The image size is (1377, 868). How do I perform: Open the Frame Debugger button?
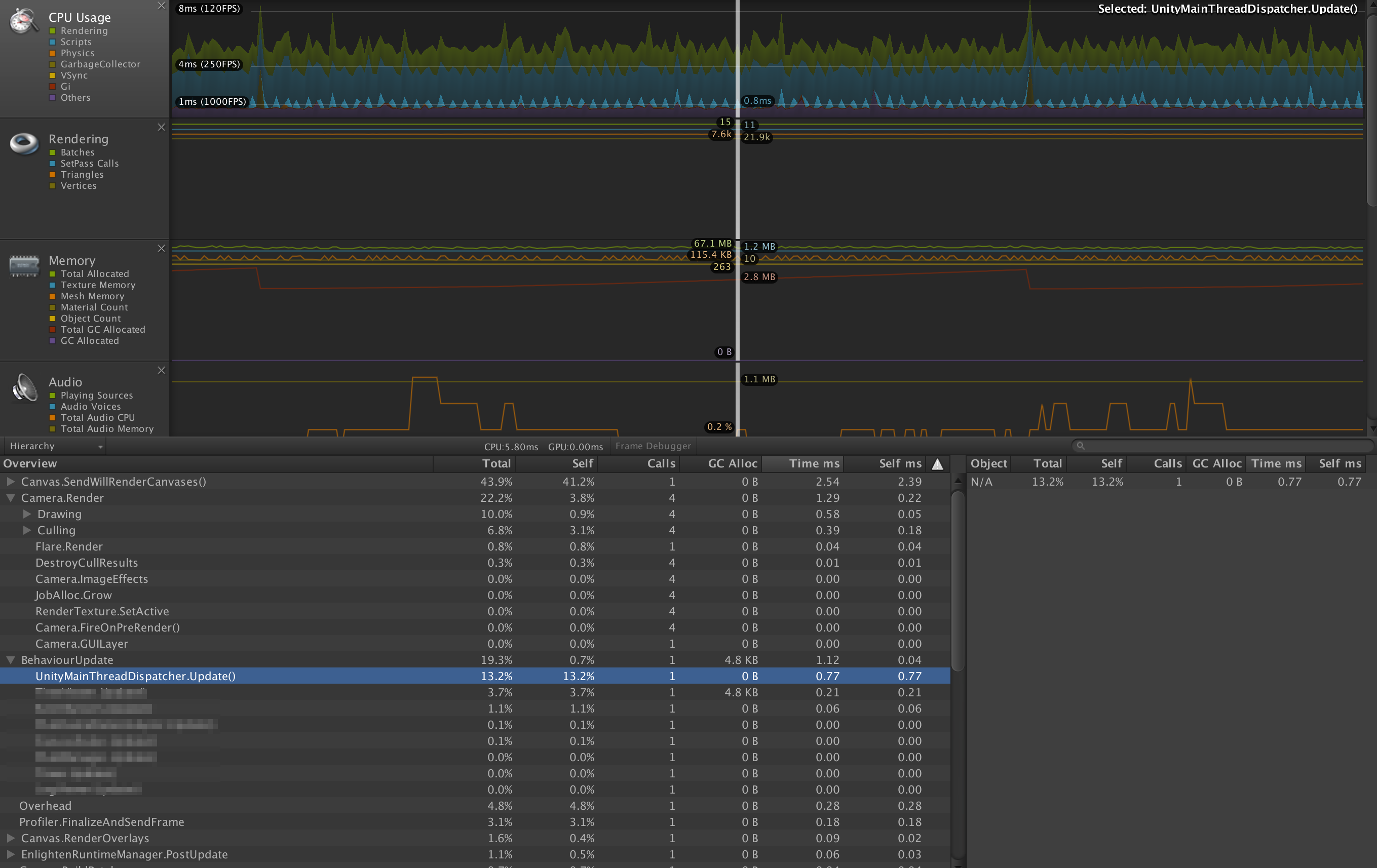click(653, 446)
